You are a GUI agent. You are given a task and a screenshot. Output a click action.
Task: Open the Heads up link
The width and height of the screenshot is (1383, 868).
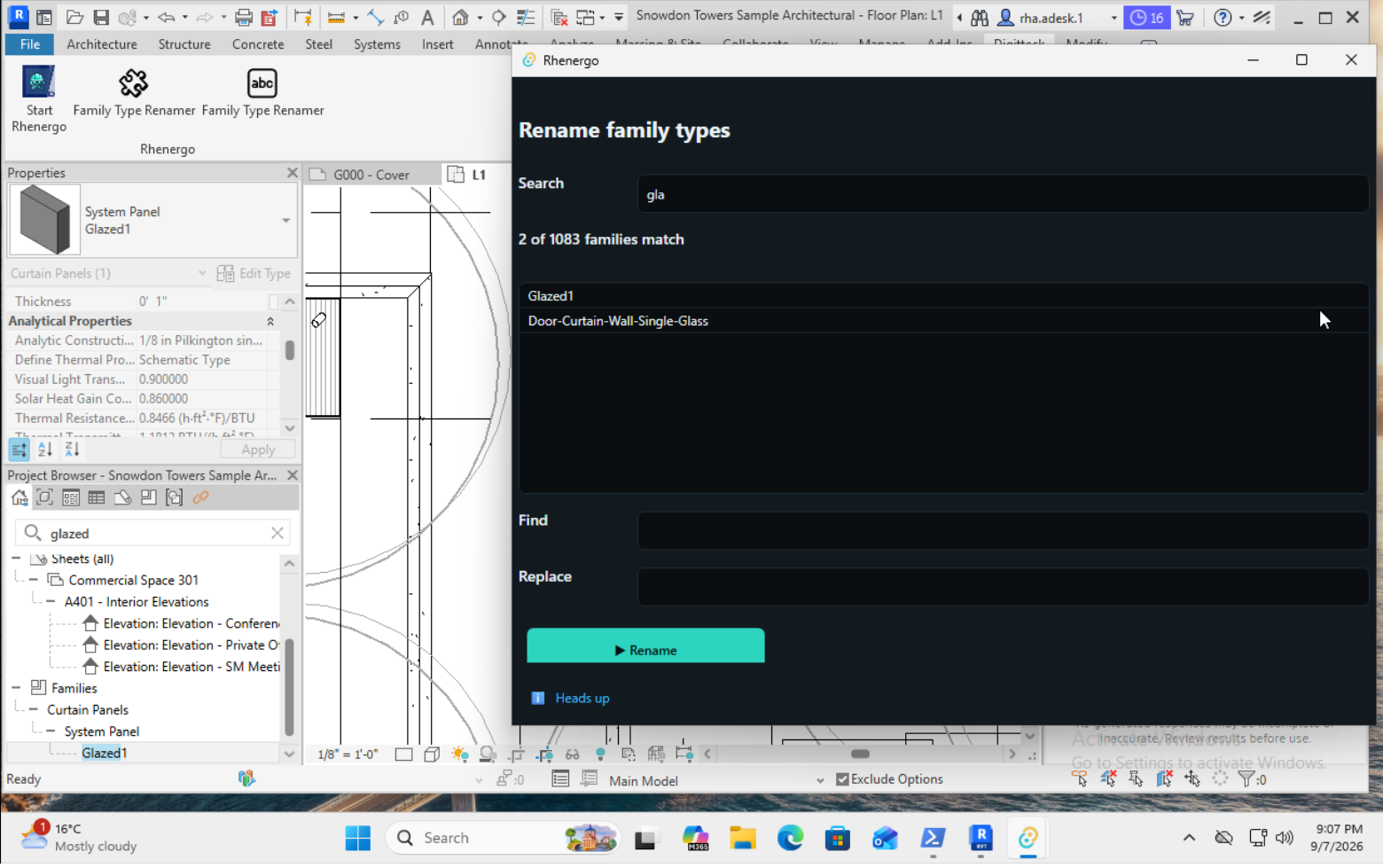click(x=582, y=699)
